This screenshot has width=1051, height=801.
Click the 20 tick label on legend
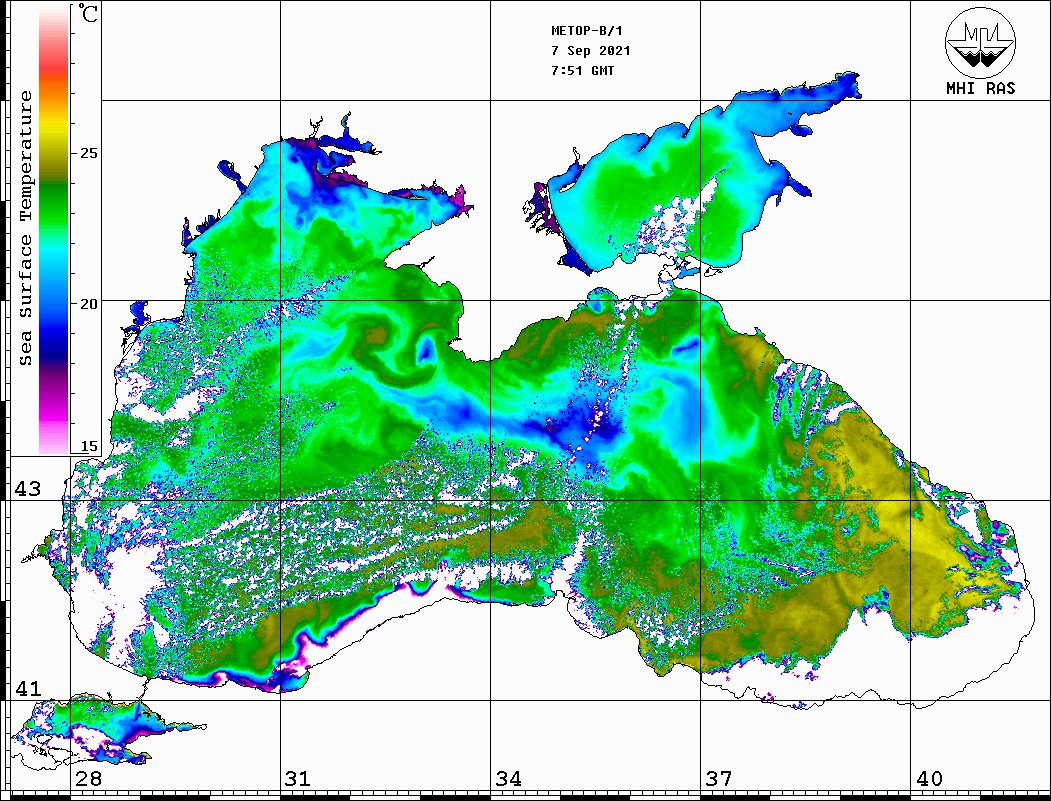click(x=88, y=304)
